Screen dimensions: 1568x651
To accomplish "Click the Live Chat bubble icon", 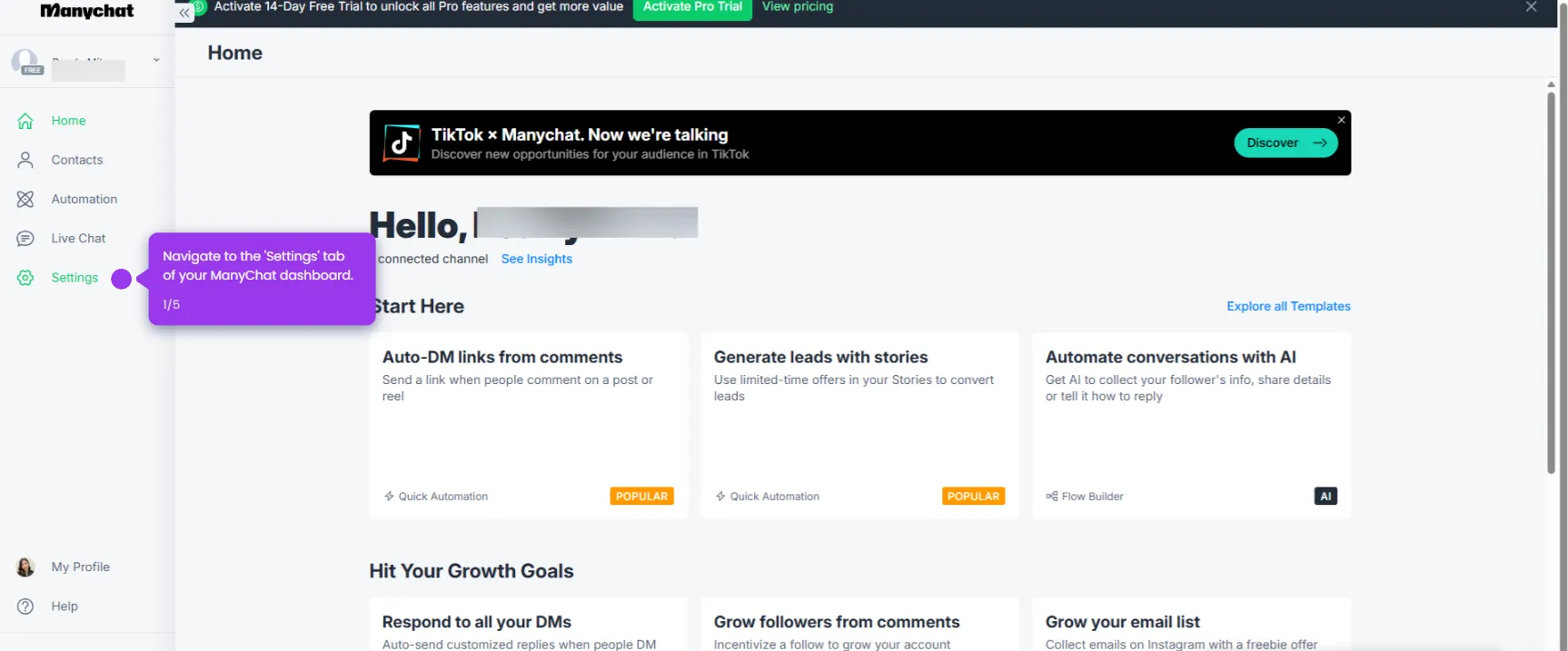I will tap(25, 238).
